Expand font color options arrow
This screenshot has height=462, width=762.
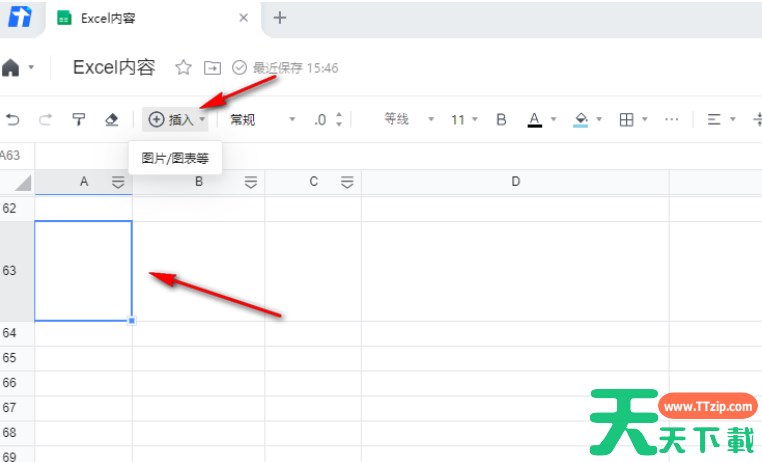(553, 119)
